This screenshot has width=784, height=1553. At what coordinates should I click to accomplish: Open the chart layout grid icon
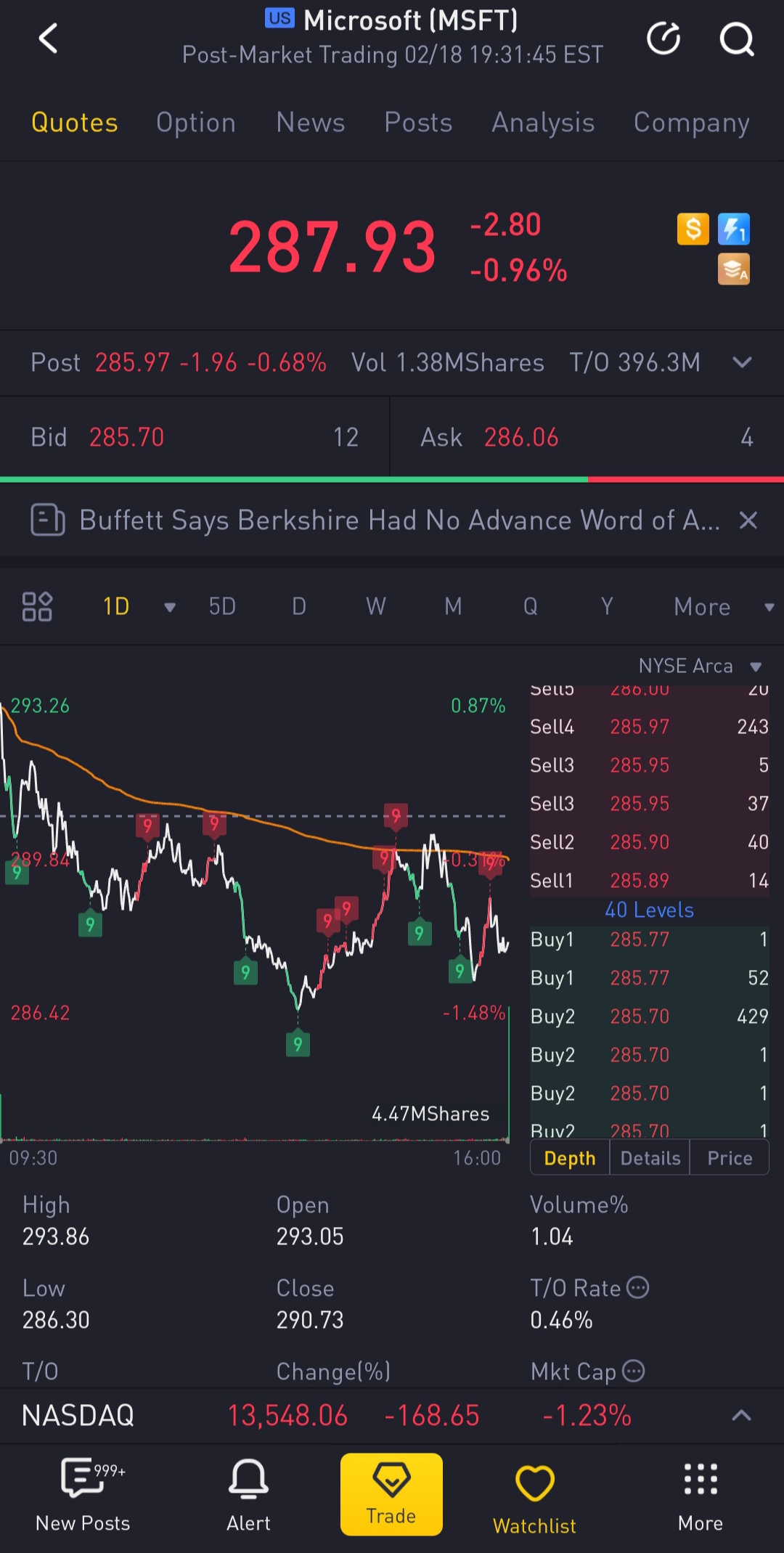37,606
